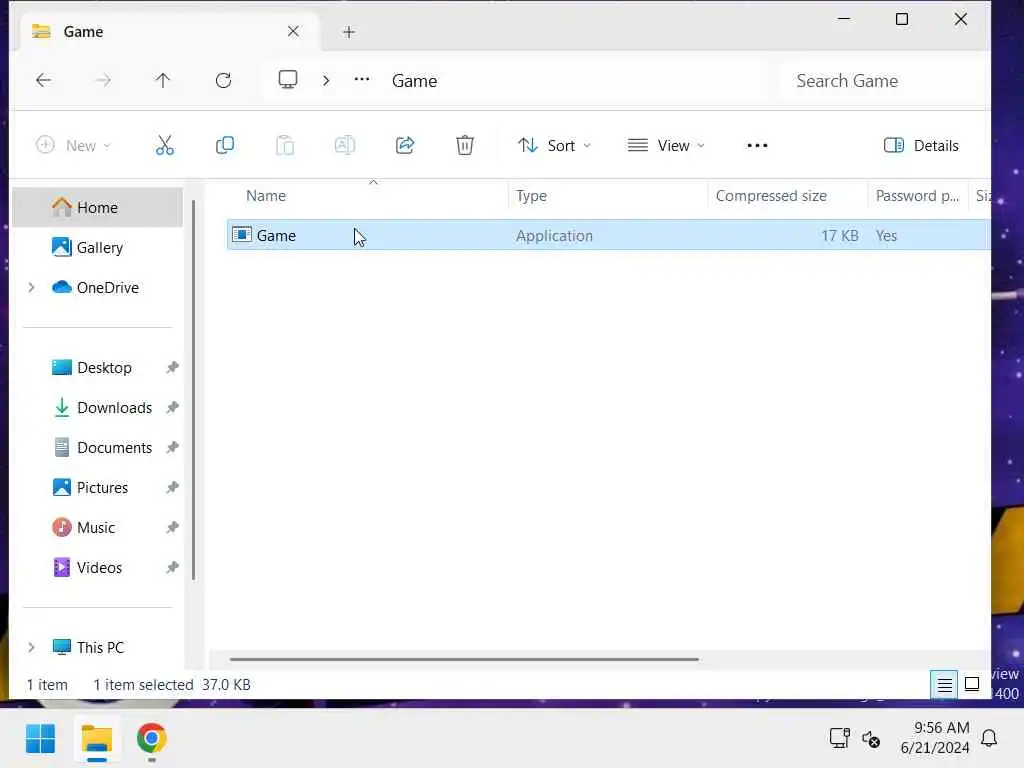Switch to large thumbnails view in status bar
This screenshot has width=1024, height=768.
coord(972,684)
